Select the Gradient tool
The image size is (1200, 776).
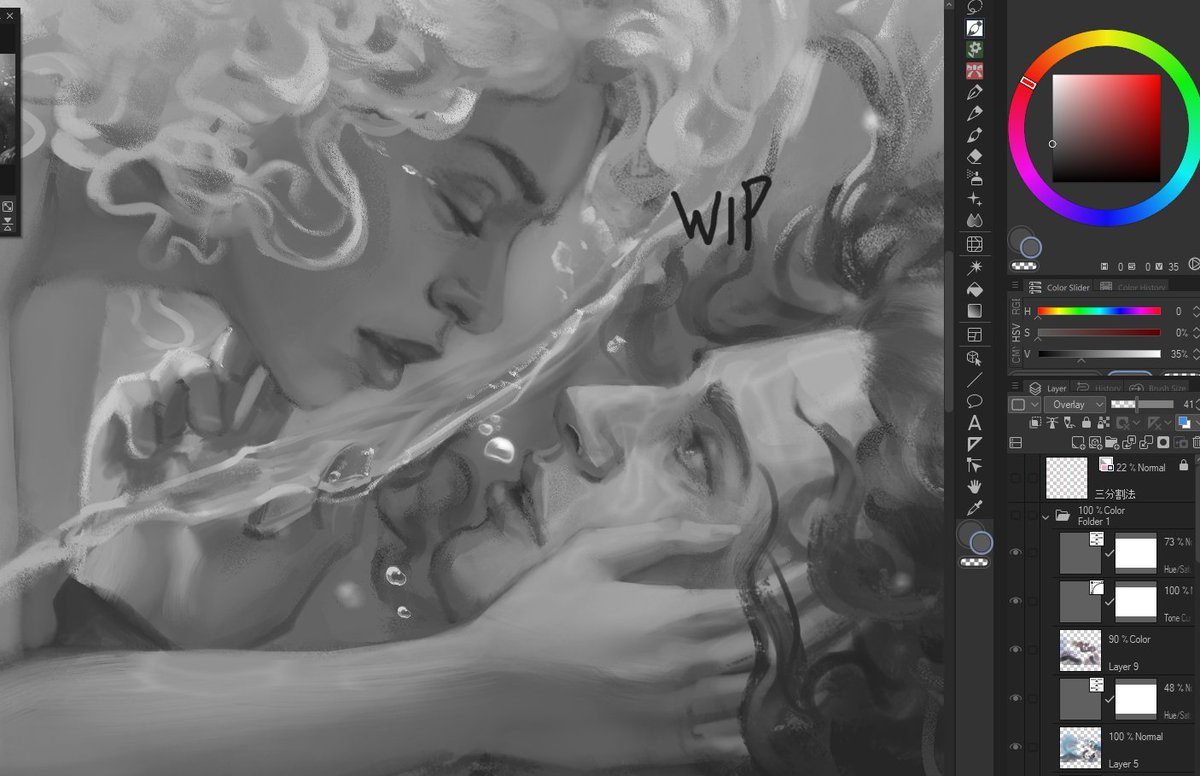click(x=975, y=311)
